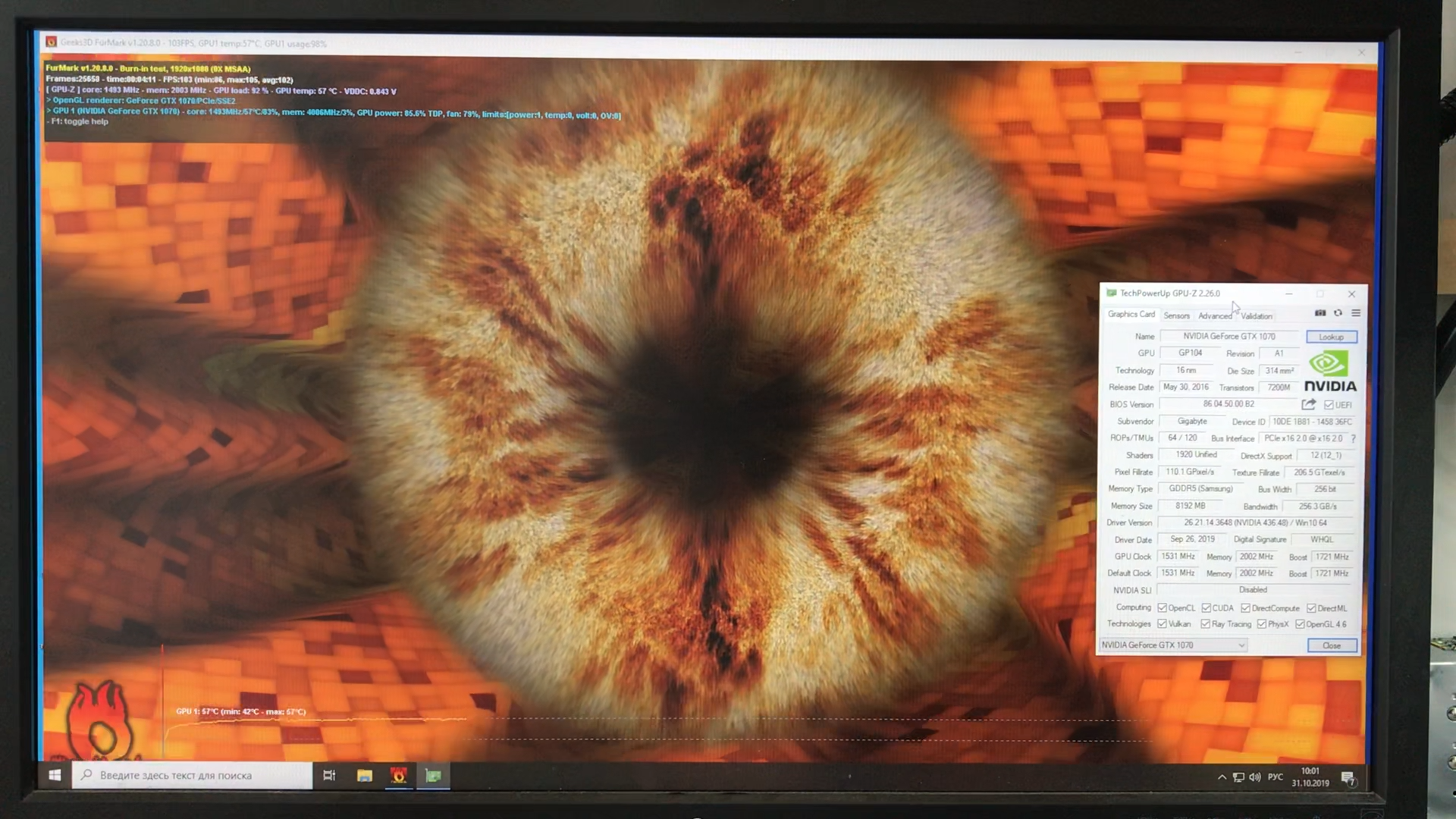The width and height of the screenshot is (1456, 819).
Task: Switch to FurMark taskbar icon
Action: point(399,775)
